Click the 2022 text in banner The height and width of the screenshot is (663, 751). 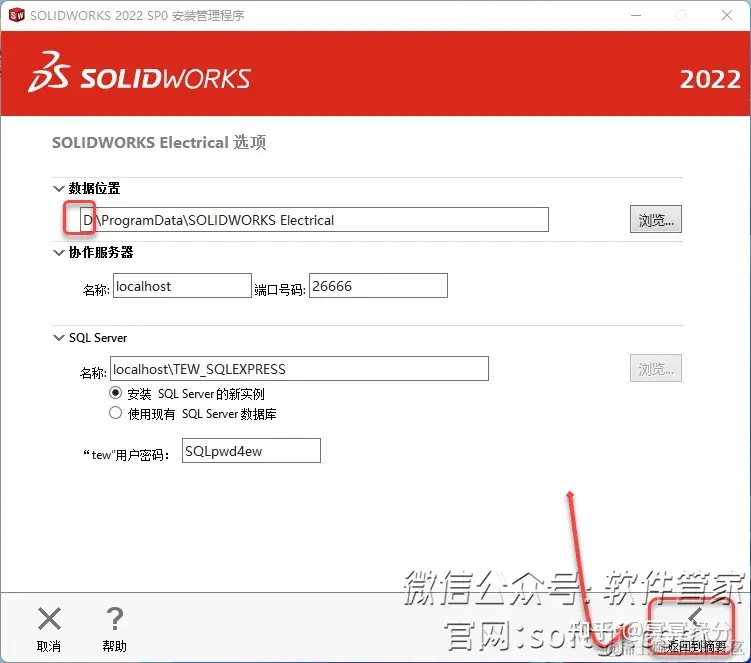[x=710, y=80]
